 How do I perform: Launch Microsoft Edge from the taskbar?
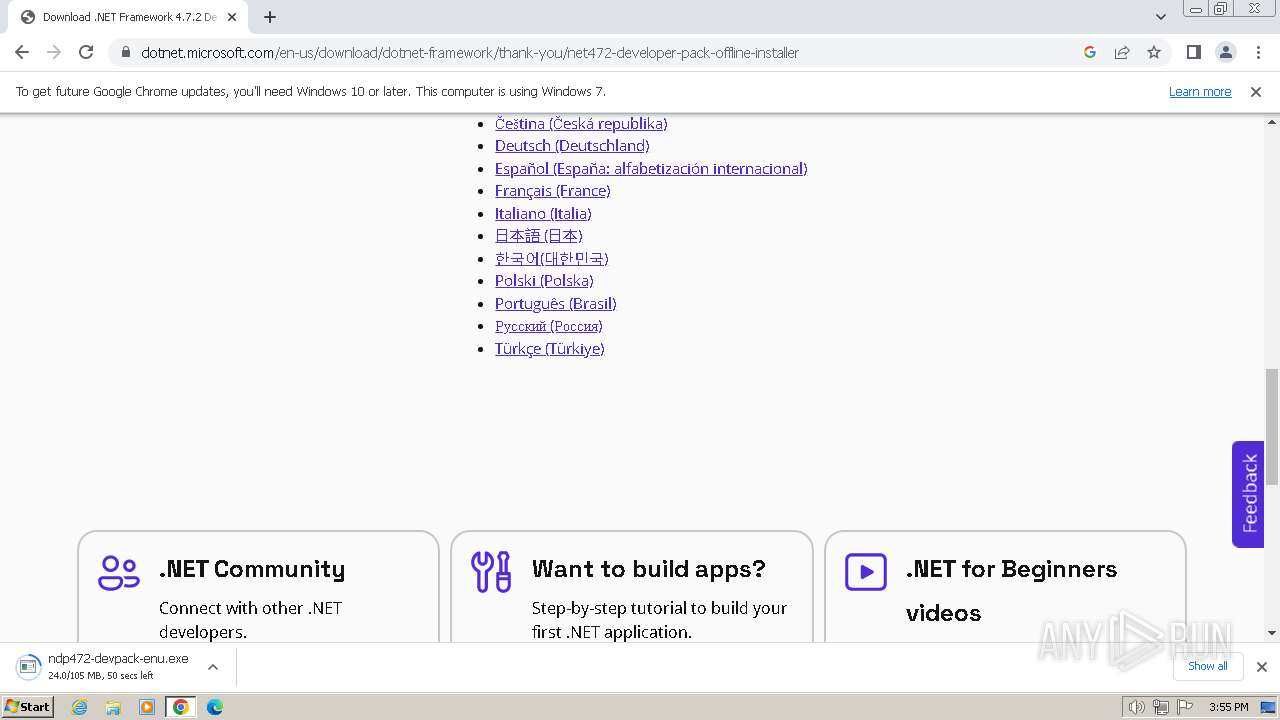click(215, 707)
